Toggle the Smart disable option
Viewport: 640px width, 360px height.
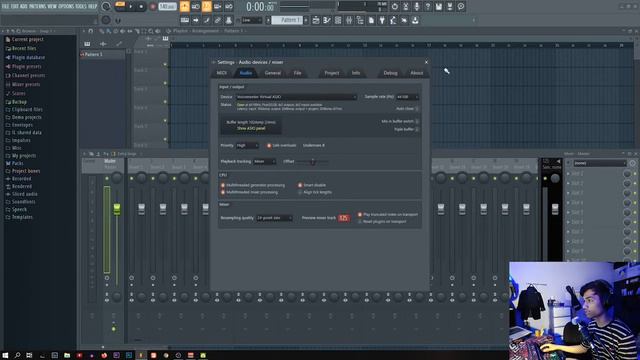(x=300, y=185)
